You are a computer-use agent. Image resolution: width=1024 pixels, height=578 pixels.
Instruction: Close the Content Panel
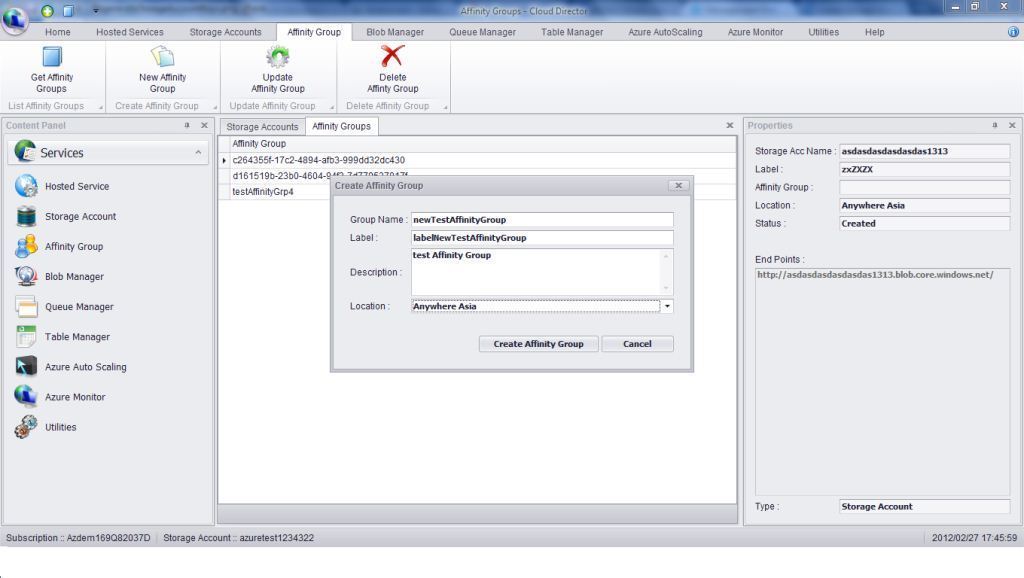204,125
